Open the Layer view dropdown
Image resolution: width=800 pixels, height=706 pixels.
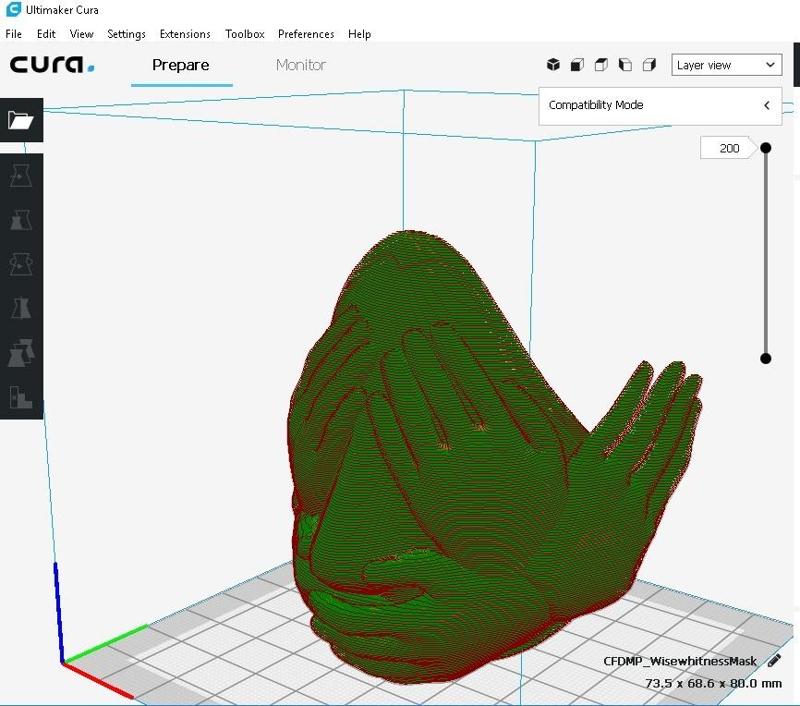[725, 65]
